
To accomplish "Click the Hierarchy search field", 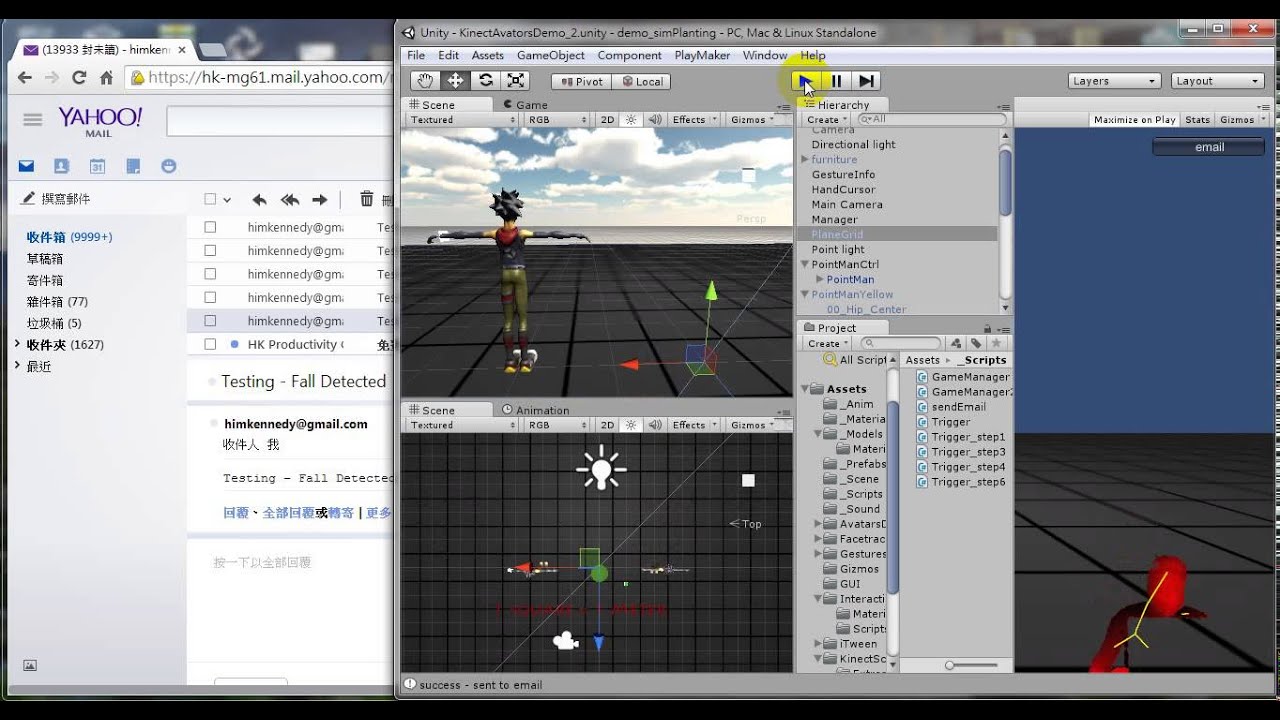I will point(931,119).
